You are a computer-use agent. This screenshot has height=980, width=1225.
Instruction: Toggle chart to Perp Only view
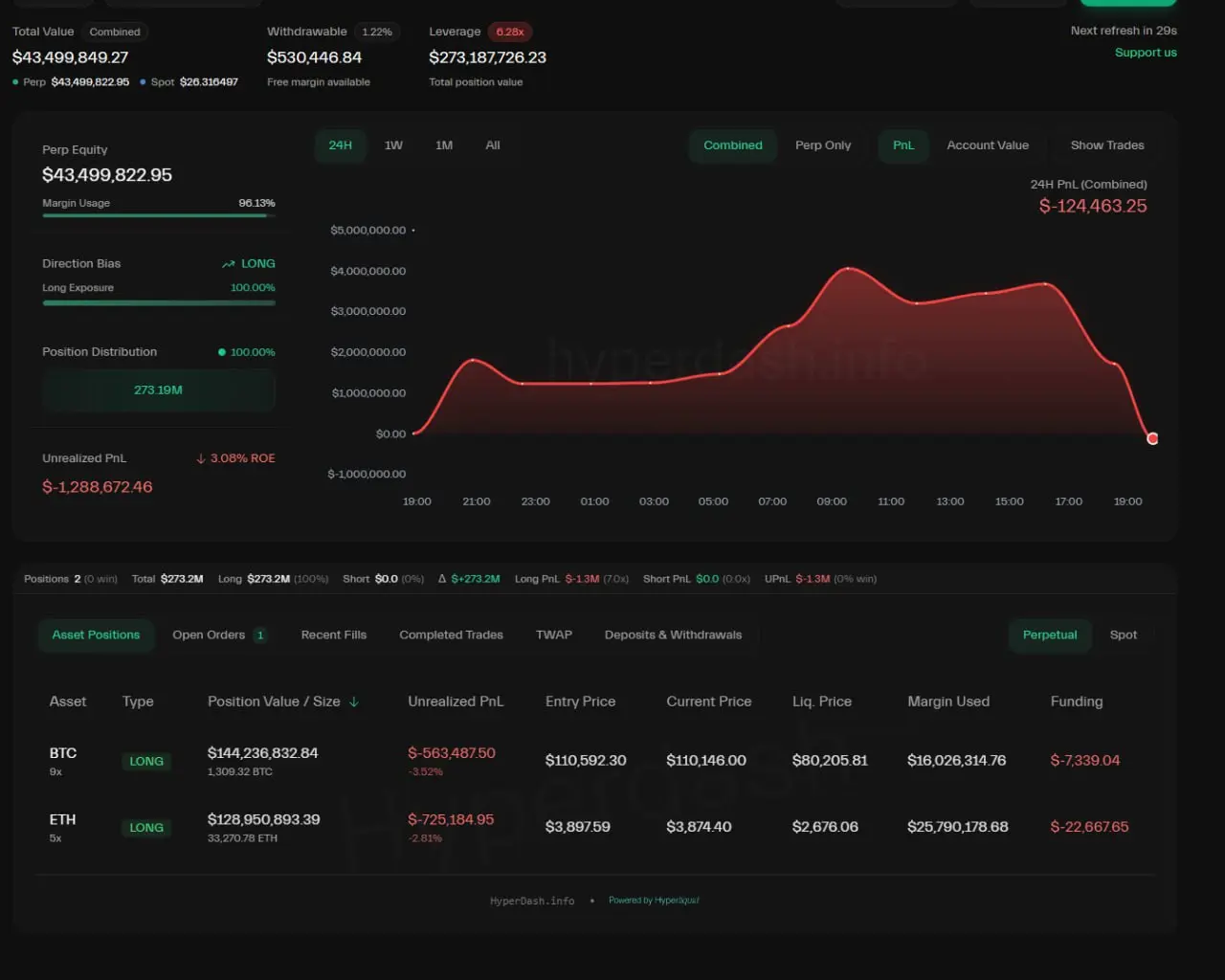[822, 145]
